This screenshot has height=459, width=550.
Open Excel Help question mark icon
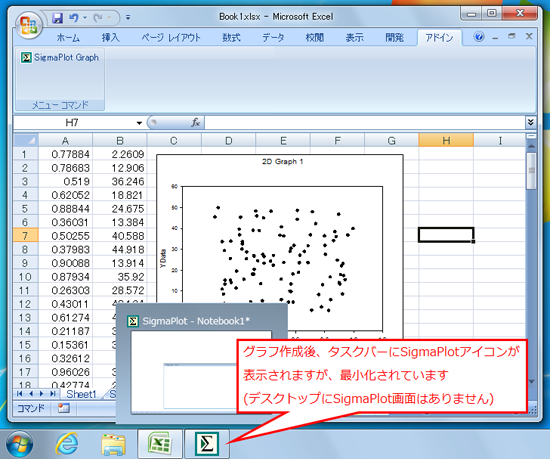coord(479,36)
